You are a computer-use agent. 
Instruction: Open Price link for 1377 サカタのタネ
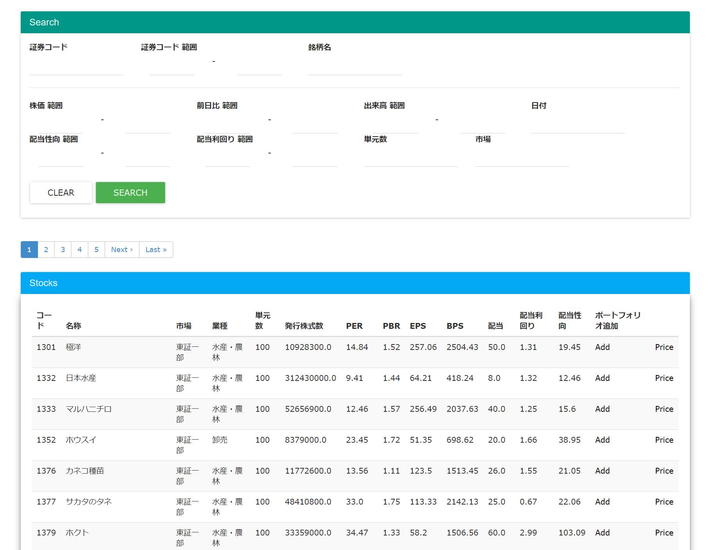click(x=664, y=502)
